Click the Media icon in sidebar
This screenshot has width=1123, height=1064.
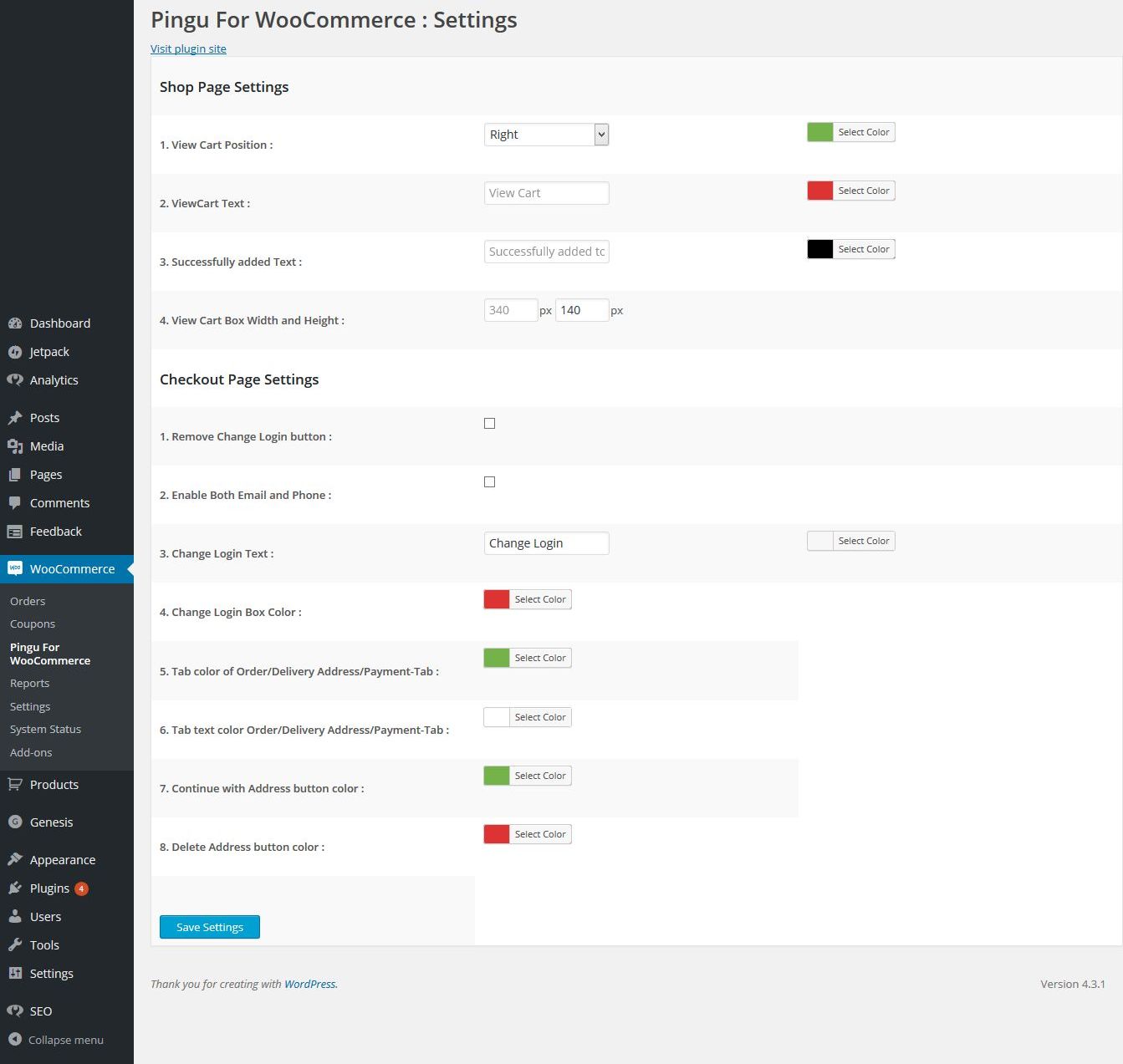click(15, 446)
